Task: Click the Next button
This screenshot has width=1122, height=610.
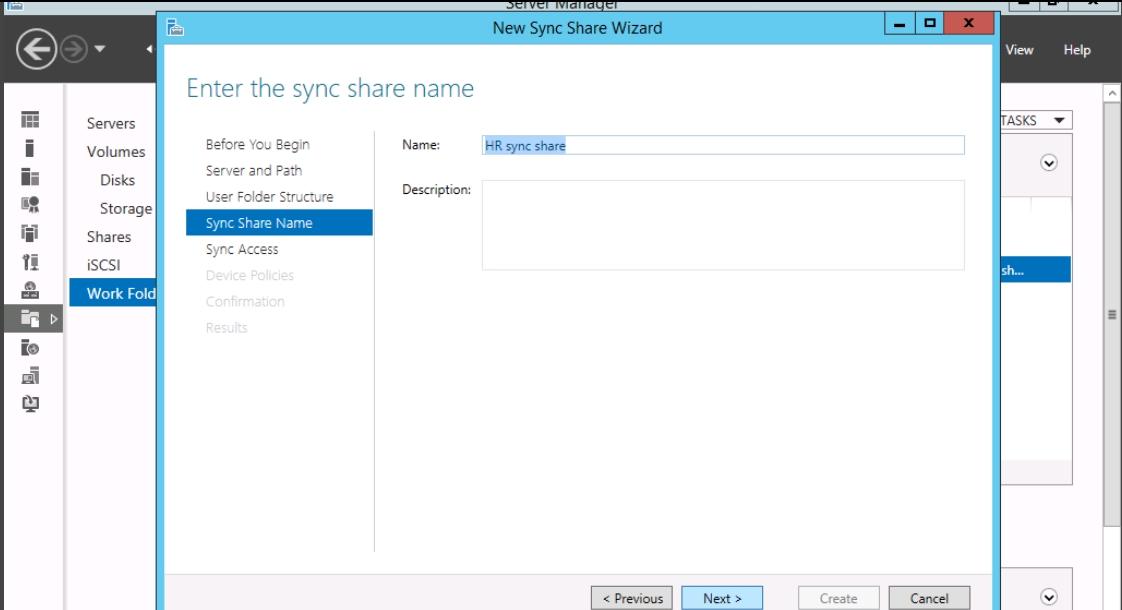Action: pos(722,598)
